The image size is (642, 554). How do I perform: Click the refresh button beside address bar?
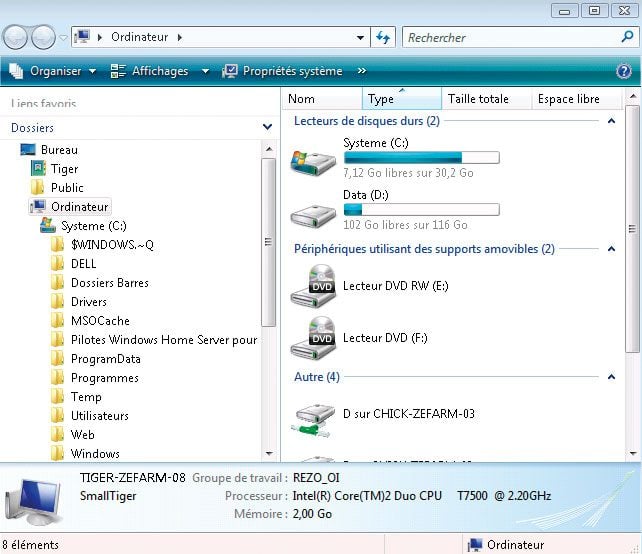(x=383, y=38)
